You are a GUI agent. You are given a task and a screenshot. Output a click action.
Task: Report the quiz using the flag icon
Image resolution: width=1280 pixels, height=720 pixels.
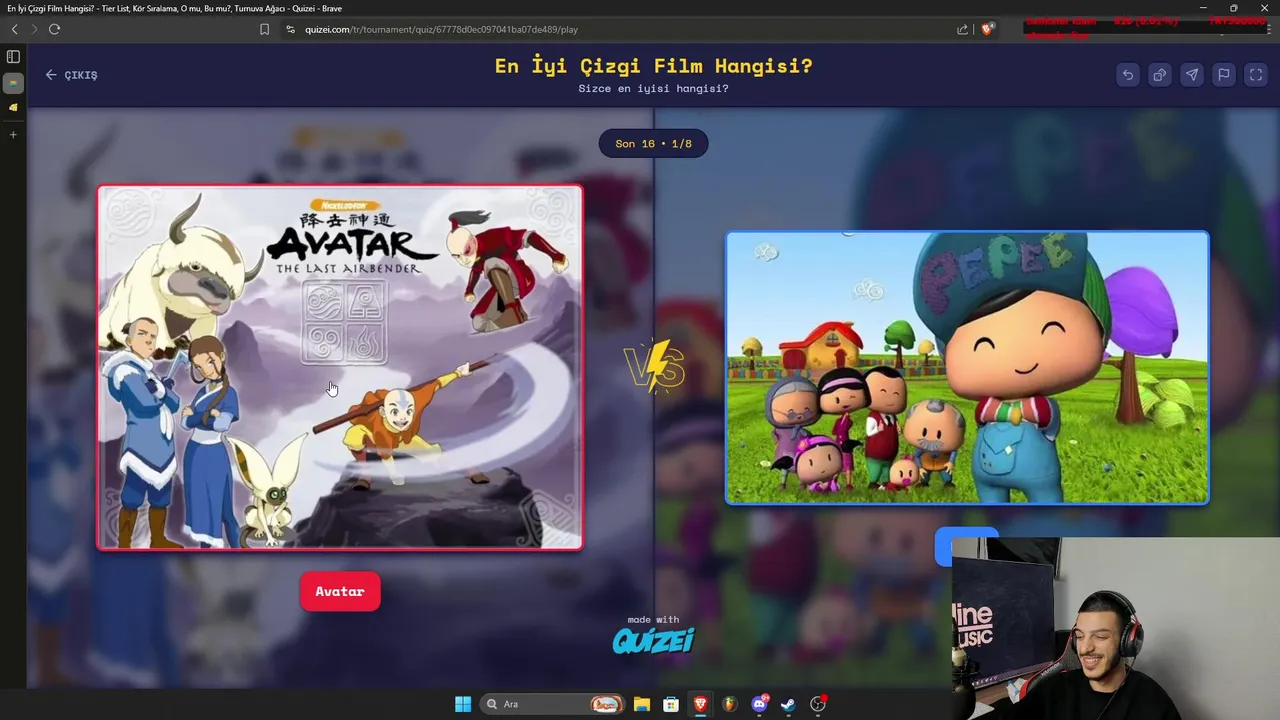click(x=1223, y=75)
